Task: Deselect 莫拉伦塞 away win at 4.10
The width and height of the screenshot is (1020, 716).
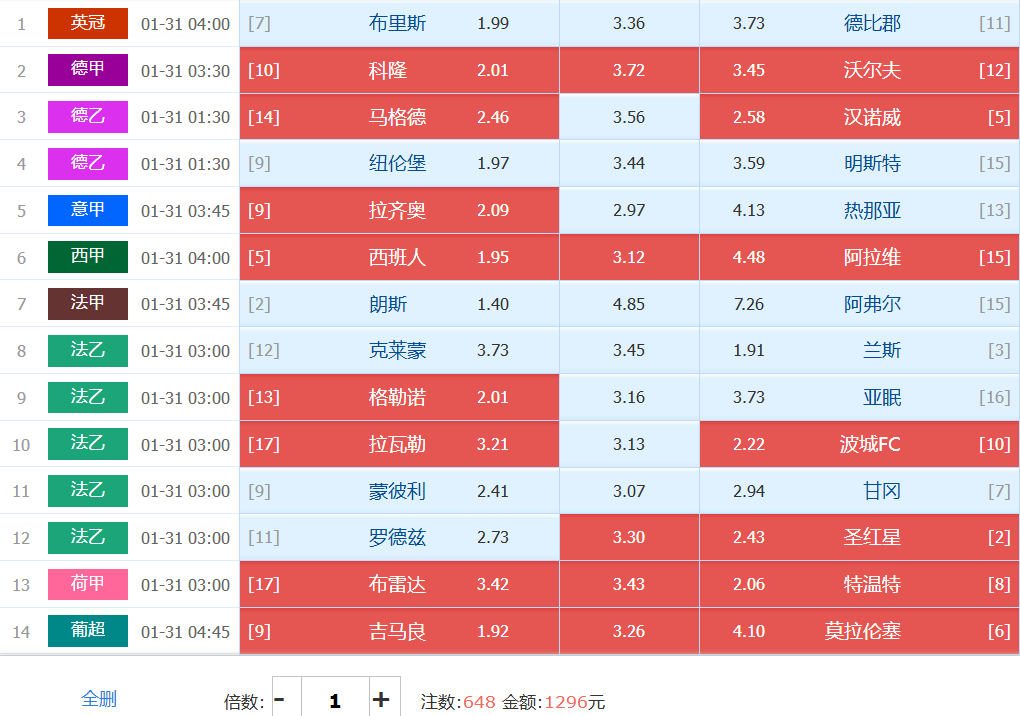Action: click(859, 631)
